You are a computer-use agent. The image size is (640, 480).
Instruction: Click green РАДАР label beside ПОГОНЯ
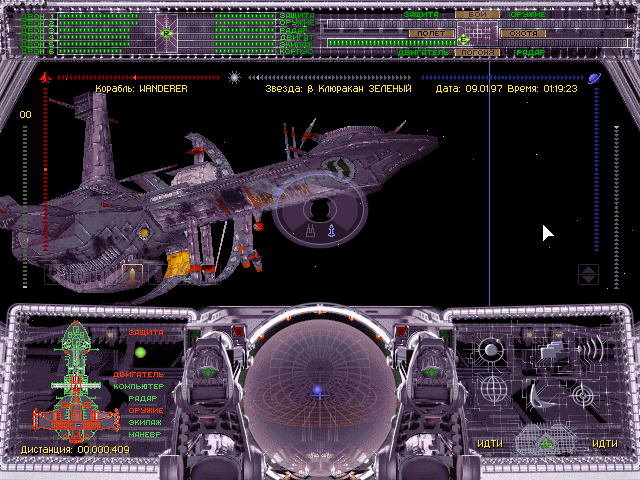530,53
